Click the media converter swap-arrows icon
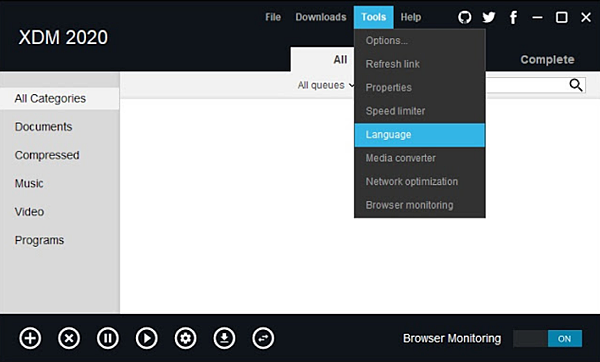This screenshot has width=600, height=362. (263, 338)
